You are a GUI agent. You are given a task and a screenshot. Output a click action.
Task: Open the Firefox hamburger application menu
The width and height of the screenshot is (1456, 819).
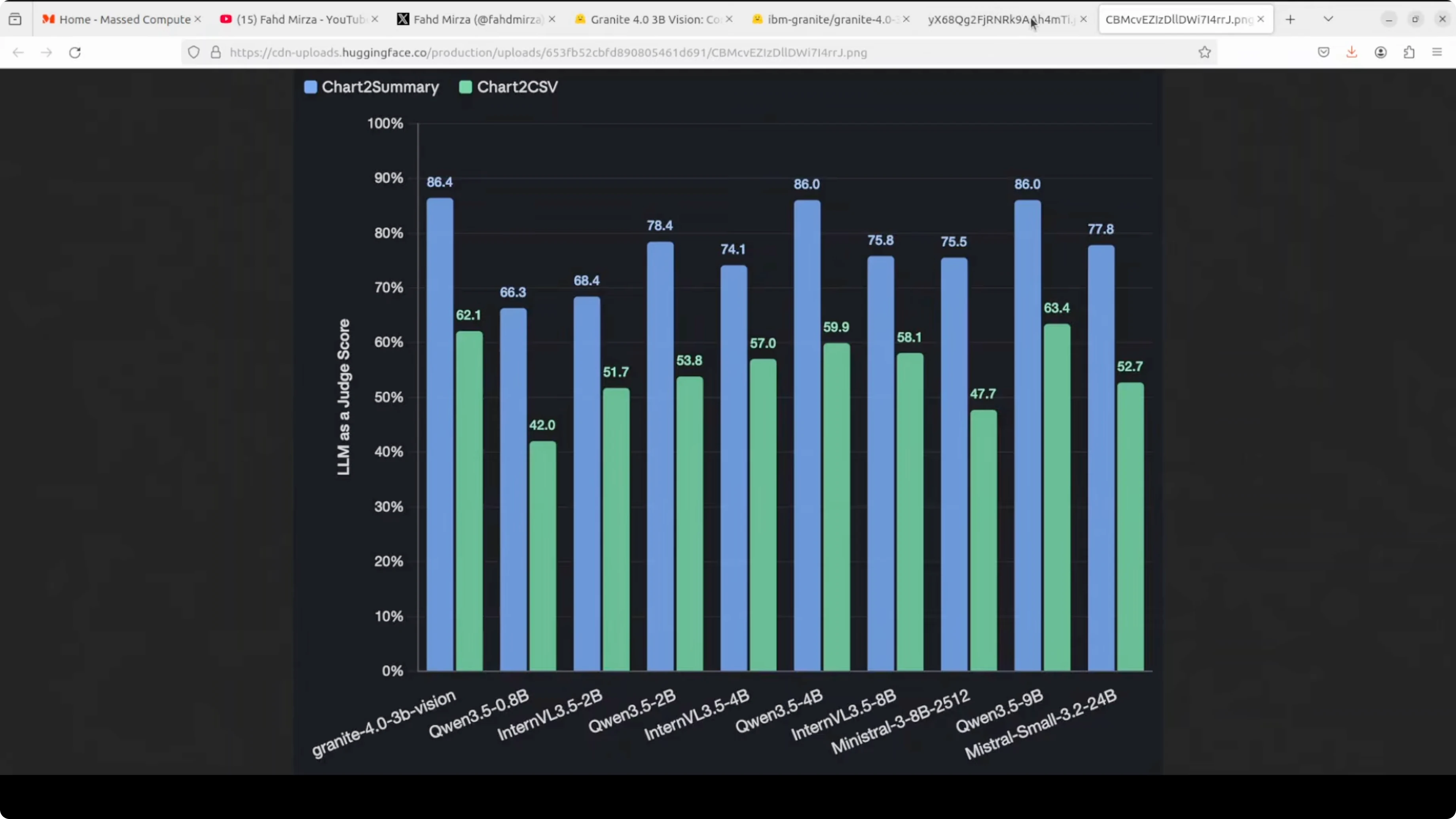point(1437,53)
